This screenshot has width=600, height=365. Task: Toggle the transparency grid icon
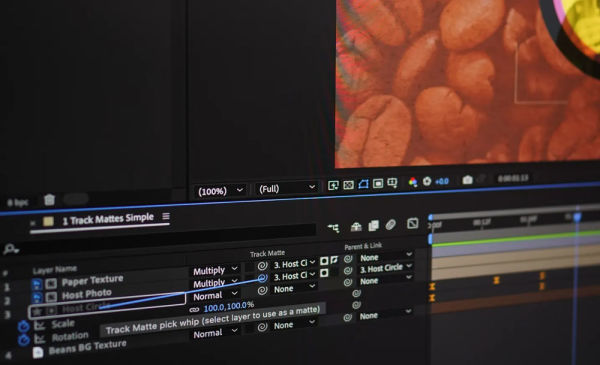(x=349, y=185)
